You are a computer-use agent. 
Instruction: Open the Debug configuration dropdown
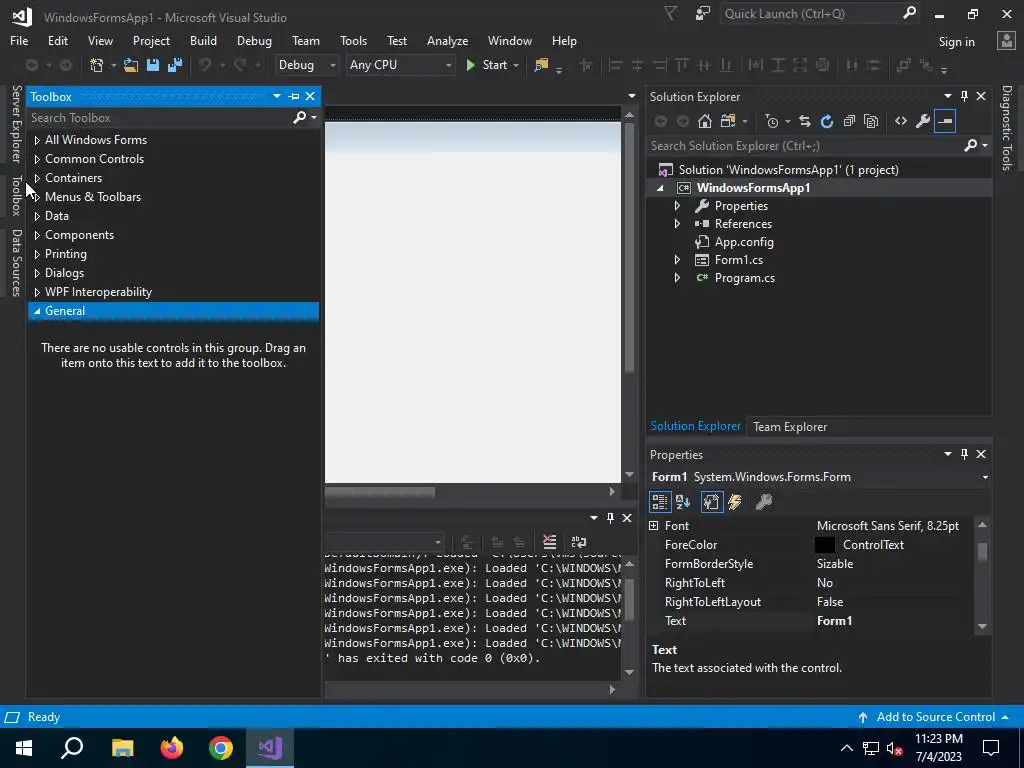(x=306, y=65)
